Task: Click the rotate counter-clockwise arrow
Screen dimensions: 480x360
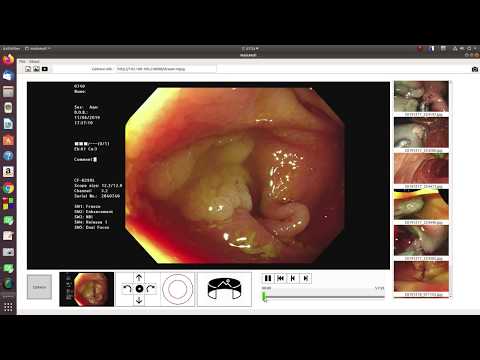Action: click(127, 289)
